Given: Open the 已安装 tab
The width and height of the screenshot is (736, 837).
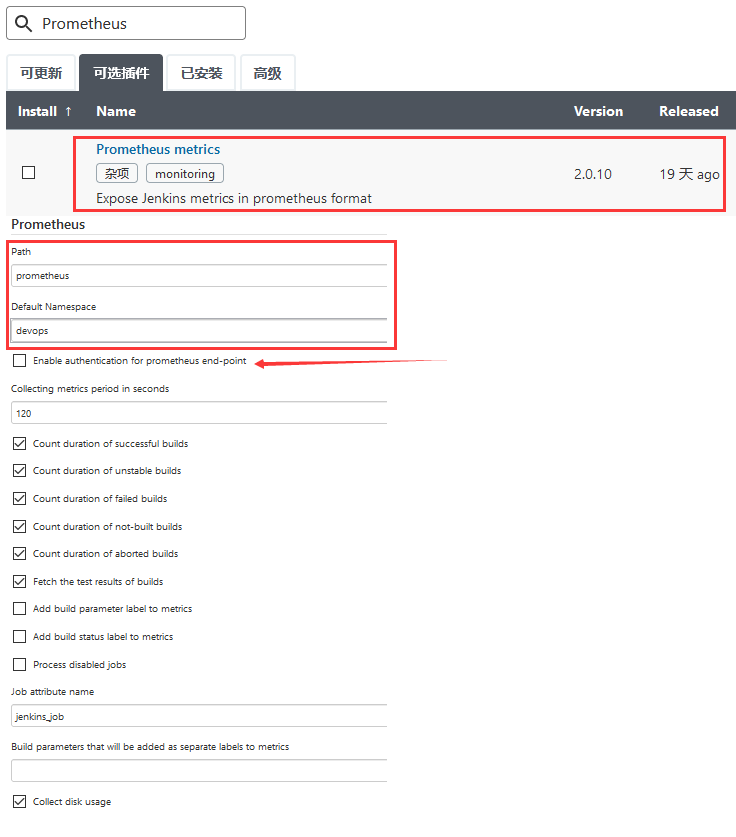Looking at the screenshot, I should (x=201, y=73).
